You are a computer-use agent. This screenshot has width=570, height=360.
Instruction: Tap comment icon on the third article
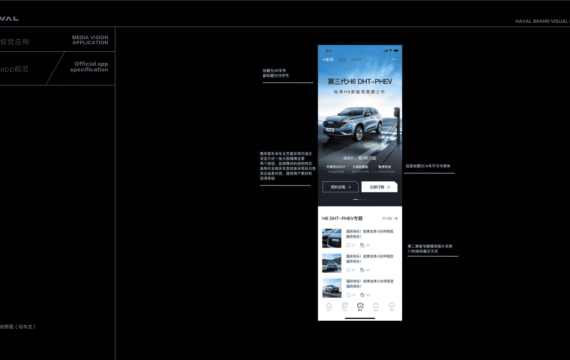[x=349, y=295]
